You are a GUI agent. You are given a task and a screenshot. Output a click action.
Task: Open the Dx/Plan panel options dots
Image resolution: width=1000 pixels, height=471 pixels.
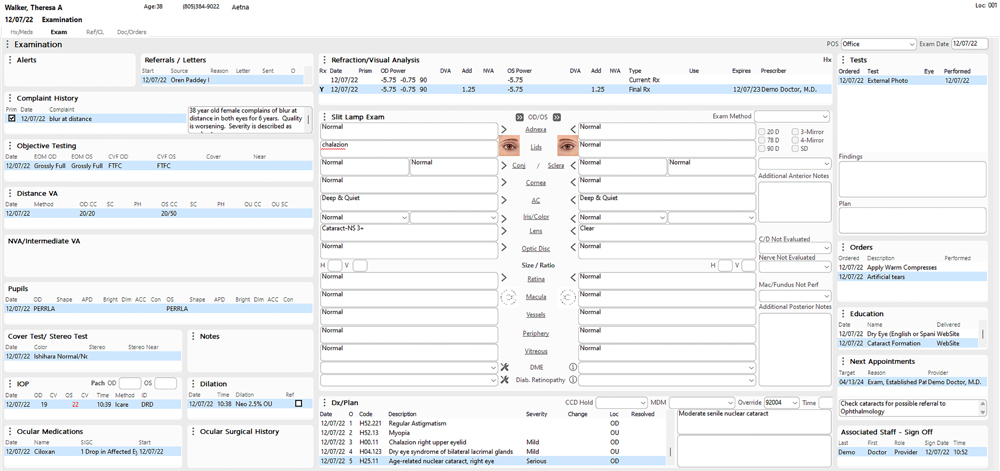tap(324, 403)
